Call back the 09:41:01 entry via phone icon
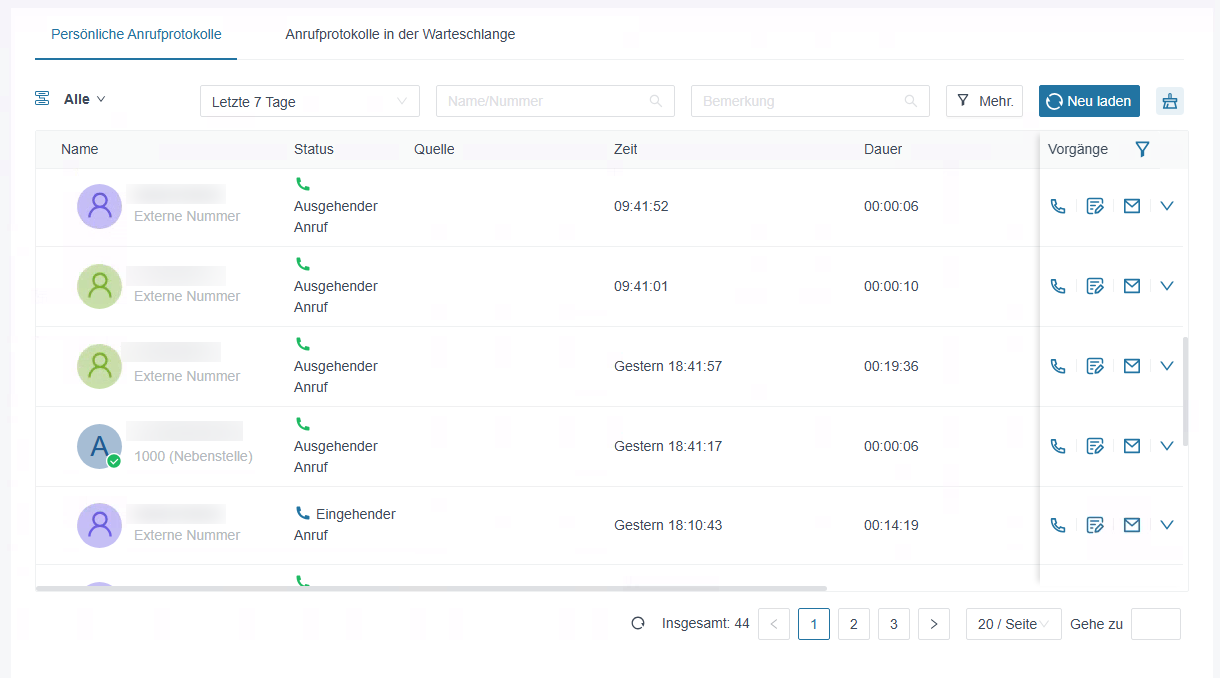Screen dimensions: 1220x678 click(x=1058, y=286)
